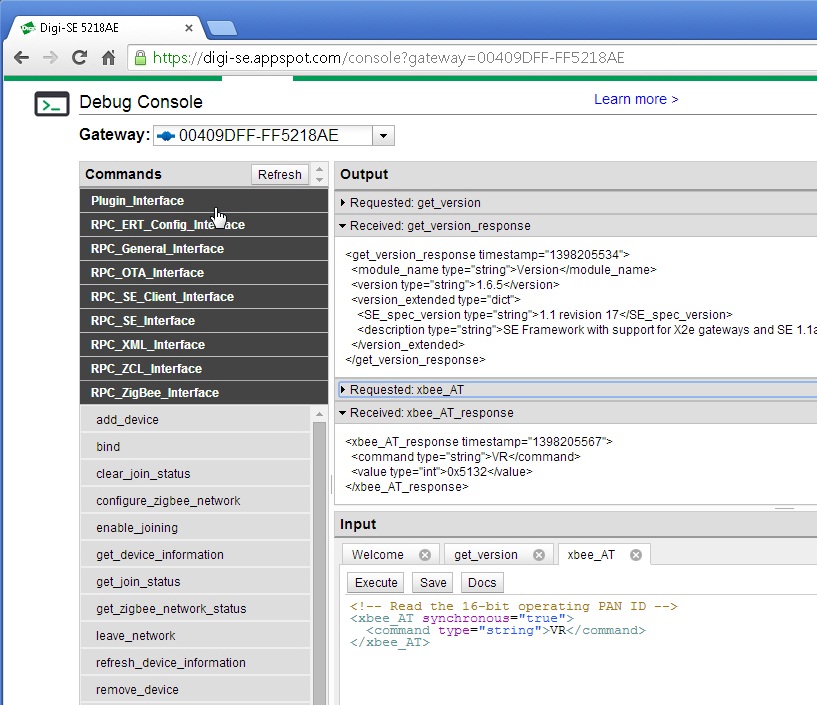Close the xbee_AT input tab
This screenshot has height=705, width=817.
635,555
